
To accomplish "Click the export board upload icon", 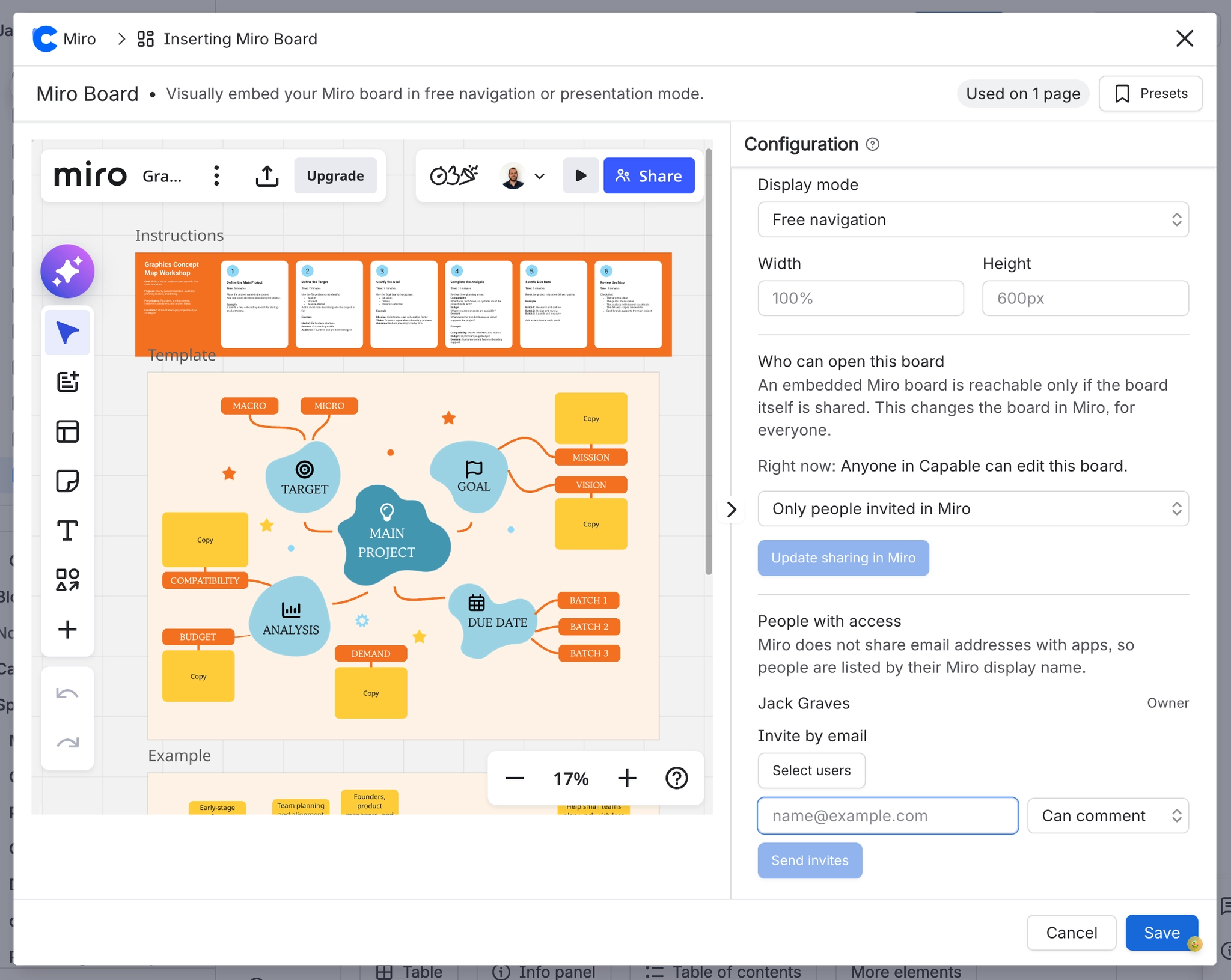I will [x=267, y=176].
